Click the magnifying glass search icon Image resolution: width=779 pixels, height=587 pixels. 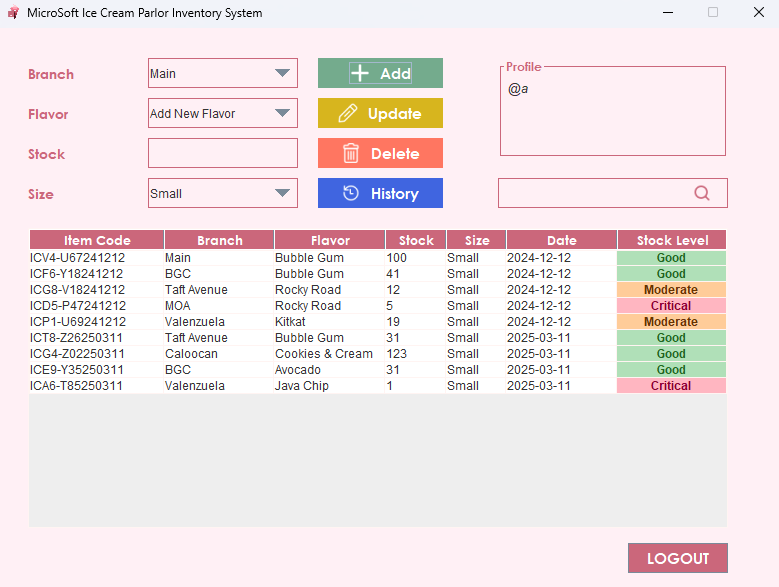click(x=702, y=193)
